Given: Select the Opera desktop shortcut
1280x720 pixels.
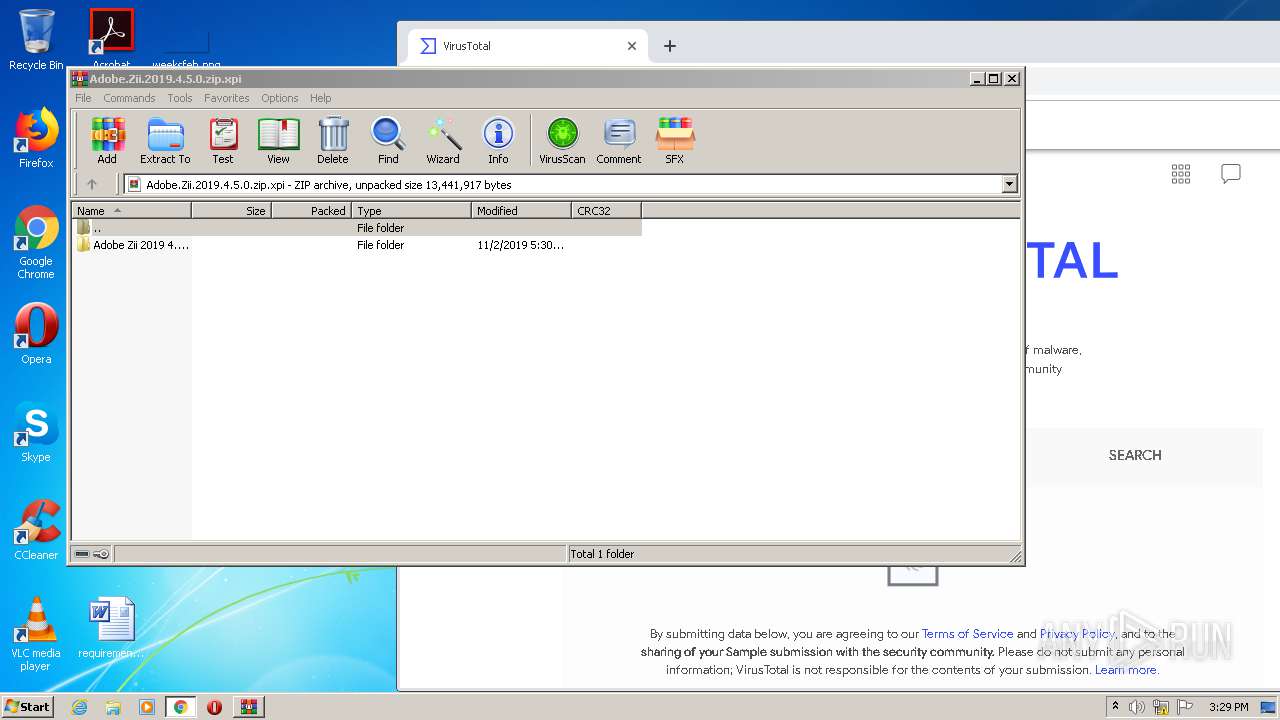Looking at the screenshot, I should point(36,334).
